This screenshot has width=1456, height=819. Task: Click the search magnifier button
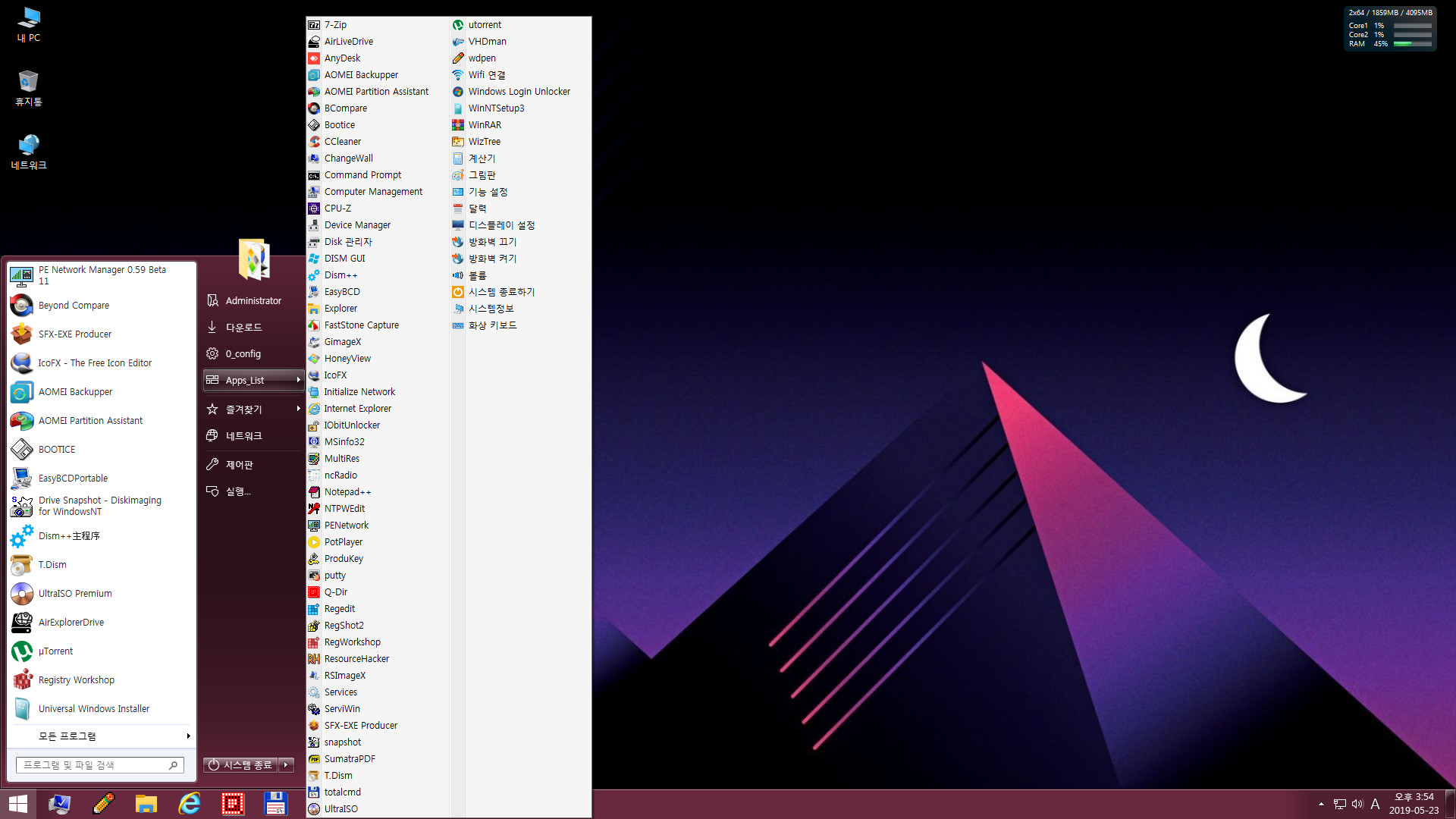point(173,766)
